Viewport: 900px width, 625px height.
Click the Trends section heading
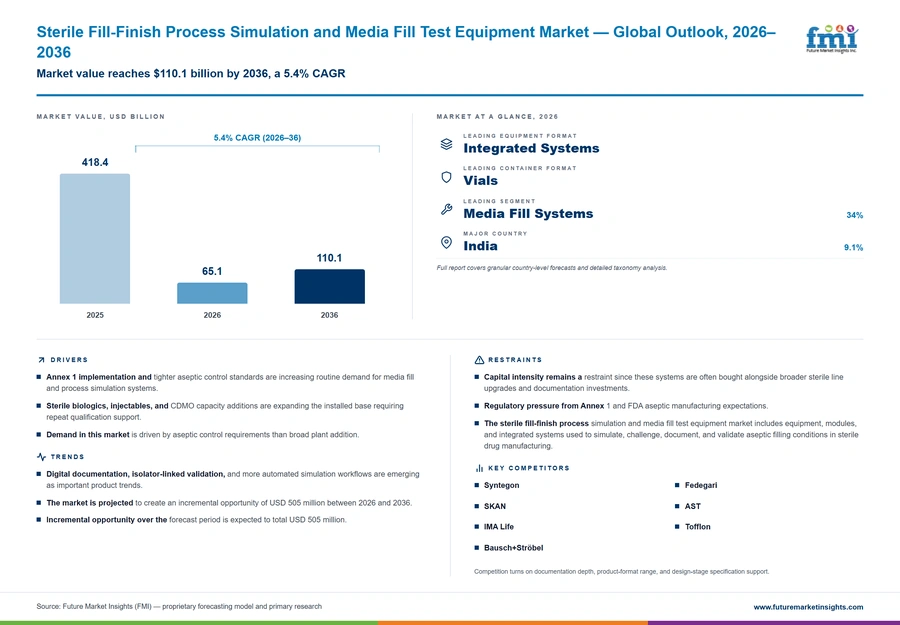67,457
